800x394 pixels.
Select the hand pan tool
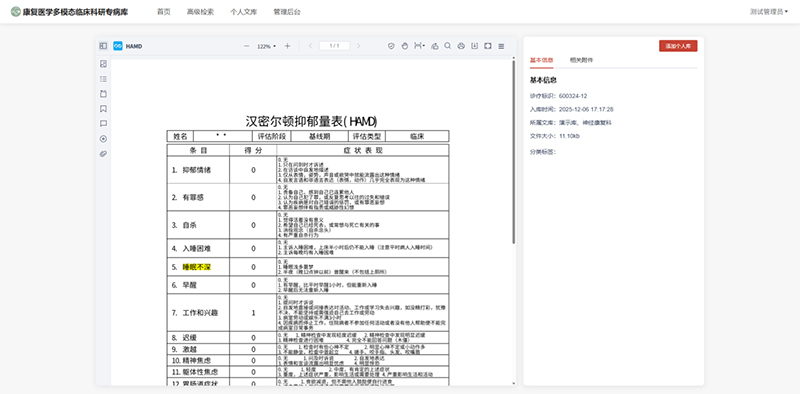(x=405, y=46)
